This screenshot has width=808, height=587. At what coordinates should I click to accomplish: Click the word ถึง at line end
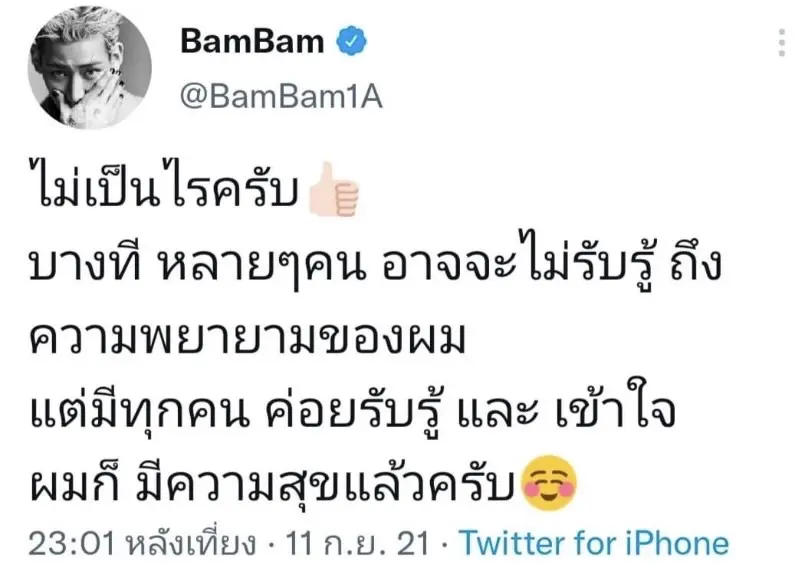[695, 265]
